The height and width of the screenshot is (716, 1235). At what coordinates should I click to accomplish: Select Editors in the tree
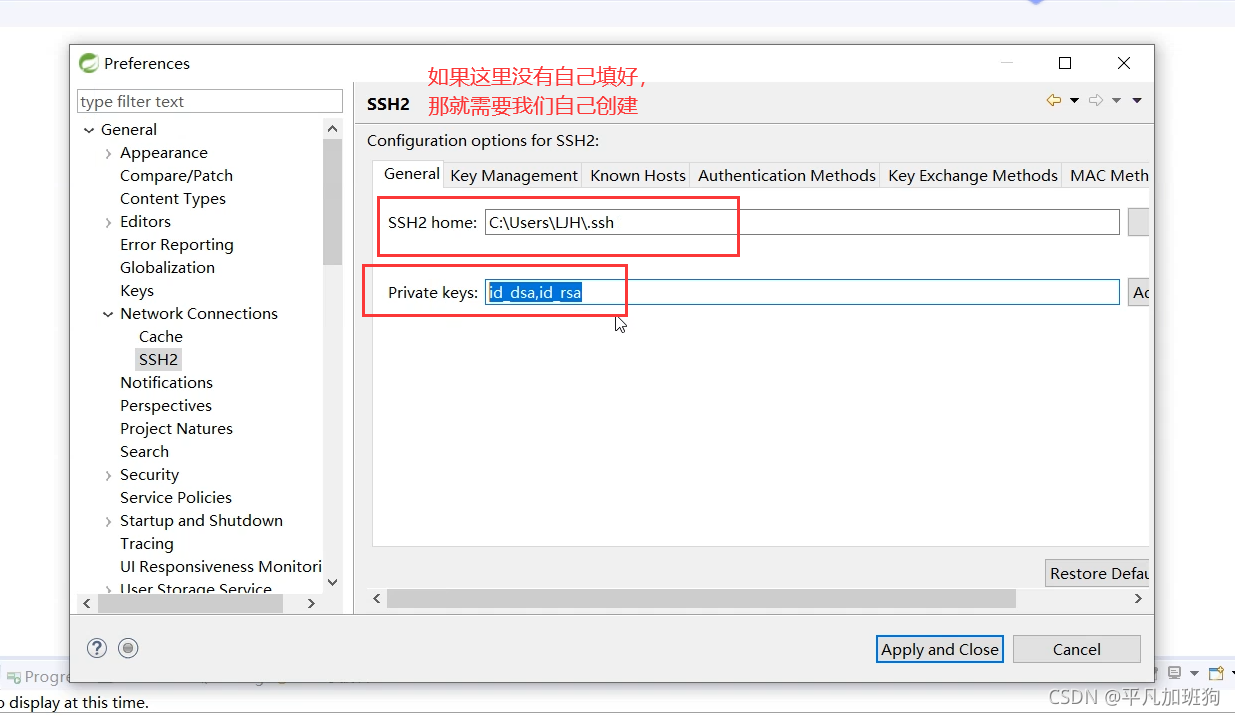(x=145, y=222)
